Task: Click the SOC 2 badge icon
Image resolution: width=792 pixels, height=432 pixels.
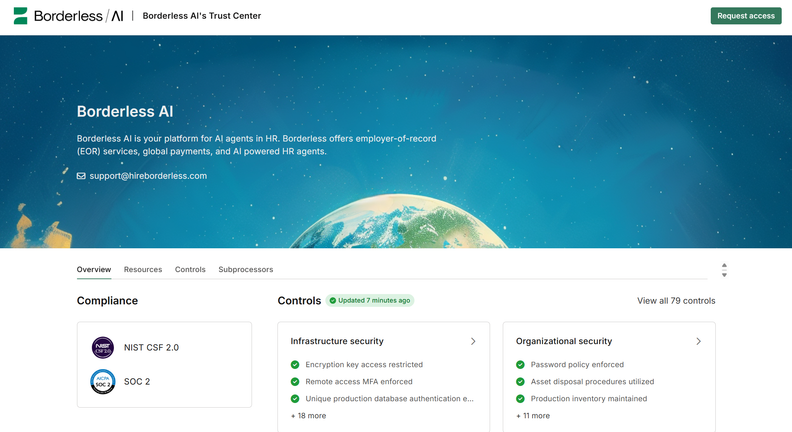Action: [x=103, y=381]
